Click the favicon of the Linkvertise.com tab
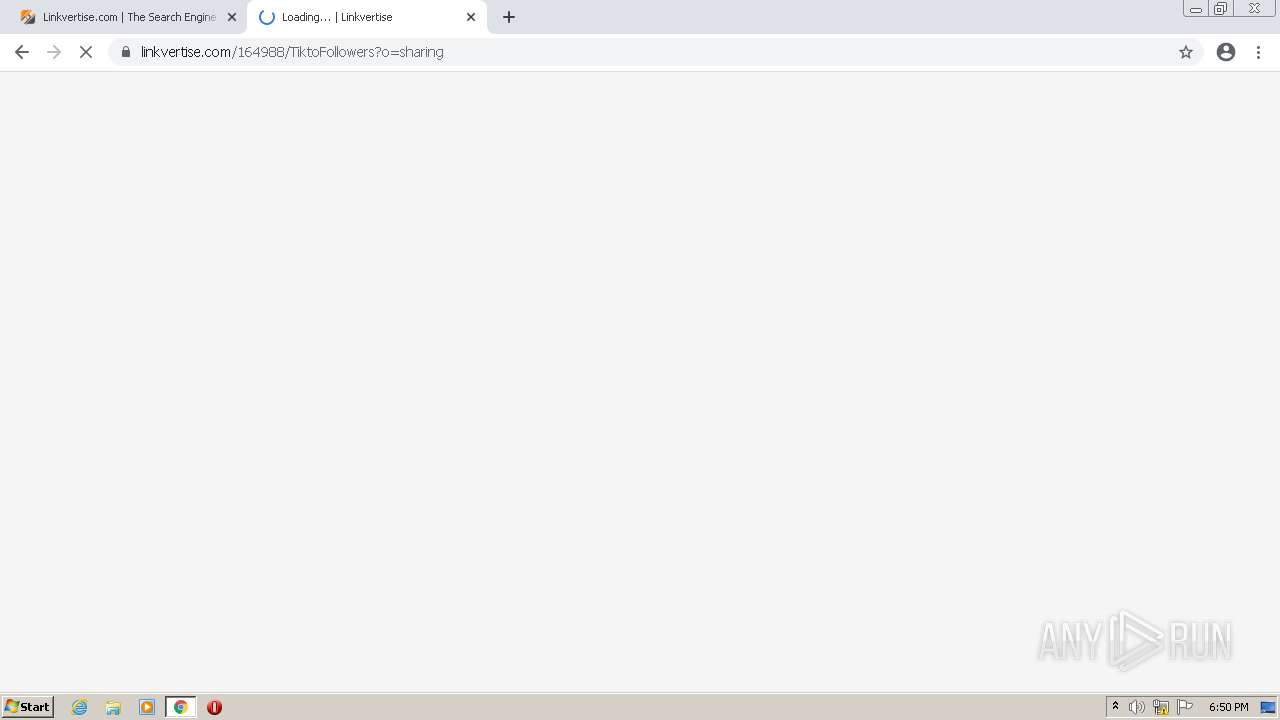Image resolution: width=1280 pixels, height=720 pixels. click(x=28, y=17)
